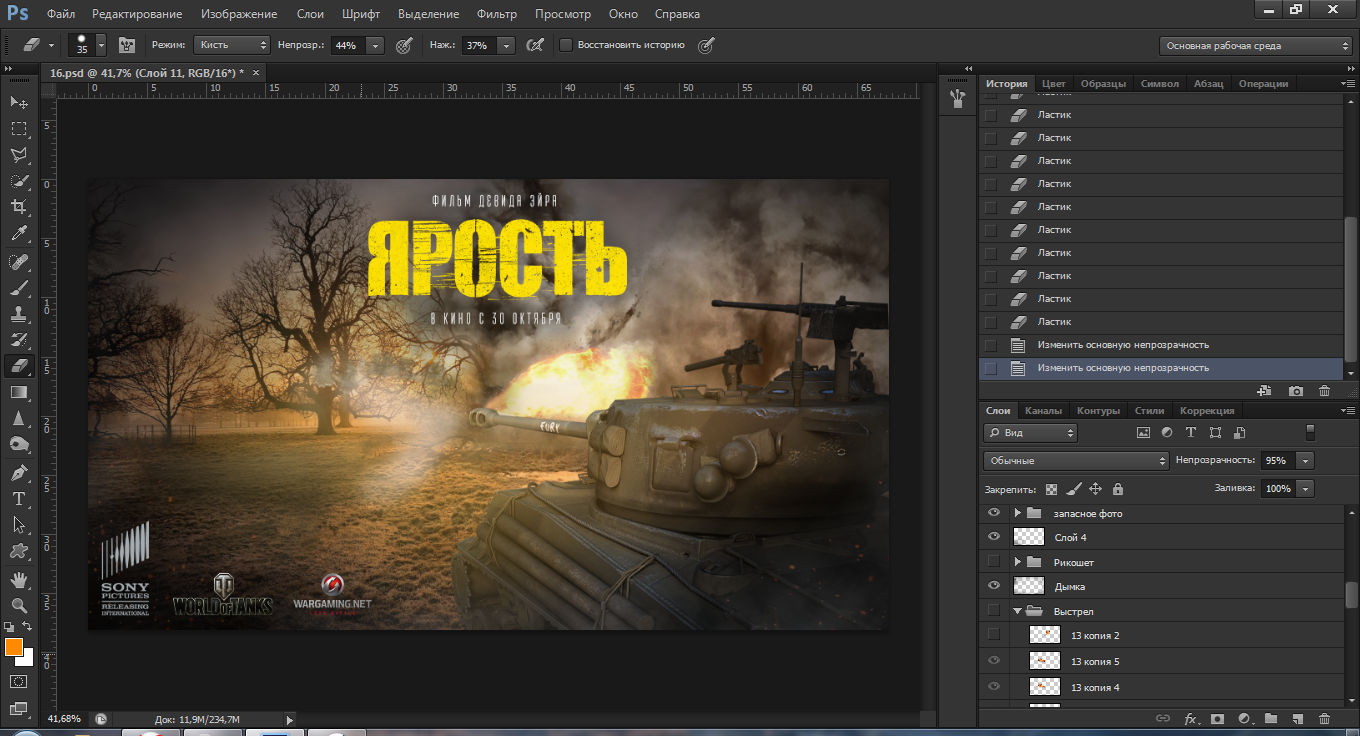Image resolution: width=1360 pixels, height=736 pixels.
Task: Open the brush preset picker (35)
Action: coord(87,45)
